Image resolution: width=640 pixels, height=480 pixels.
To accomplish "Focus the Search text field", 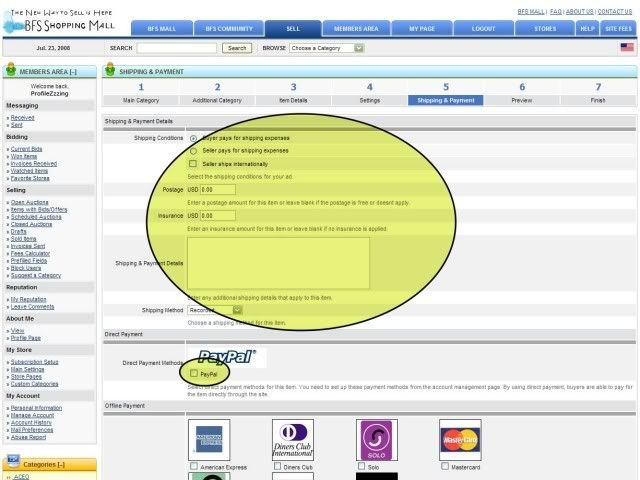I will pos(177,48).
